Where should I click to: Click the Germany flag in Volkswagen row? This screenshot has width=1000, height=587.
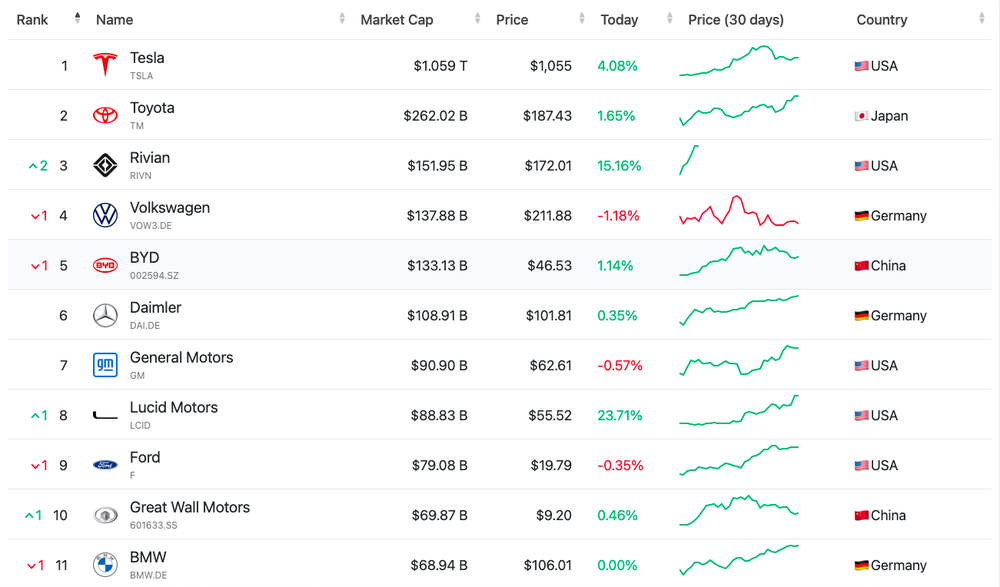[x=862, y=216]
